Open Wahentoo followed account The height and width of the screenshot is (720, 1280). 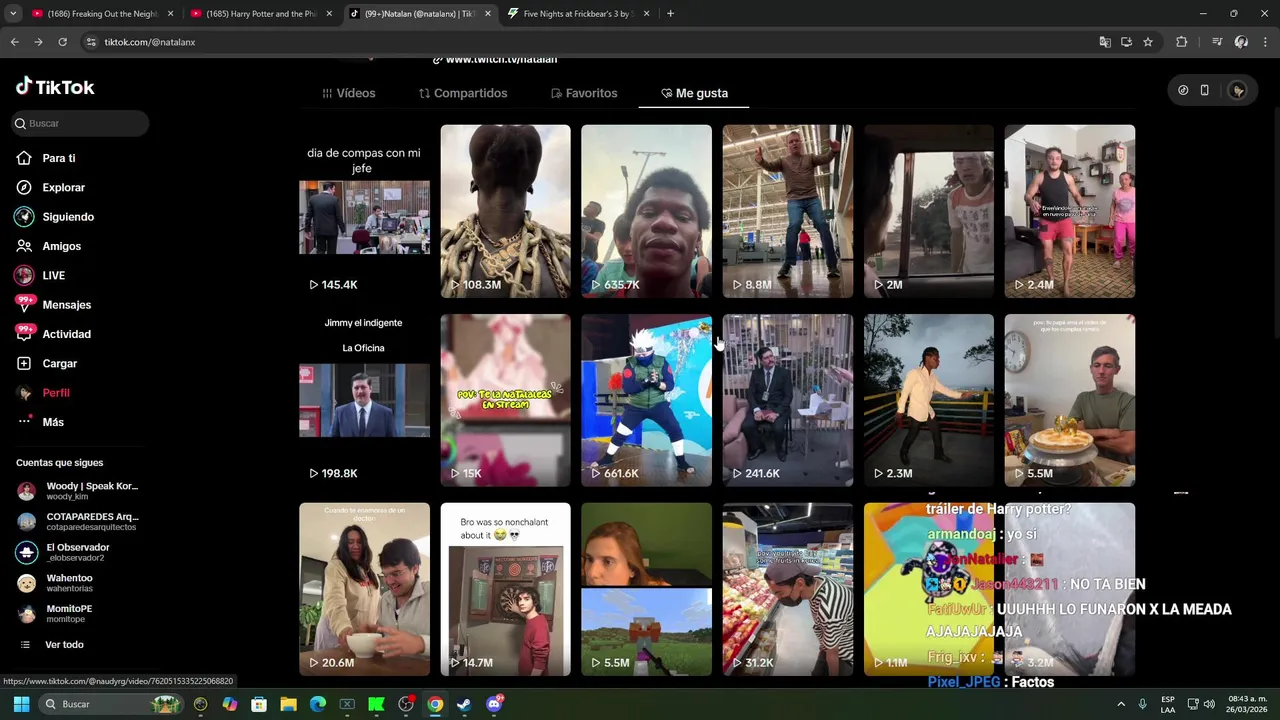click(x=55, y=582)
